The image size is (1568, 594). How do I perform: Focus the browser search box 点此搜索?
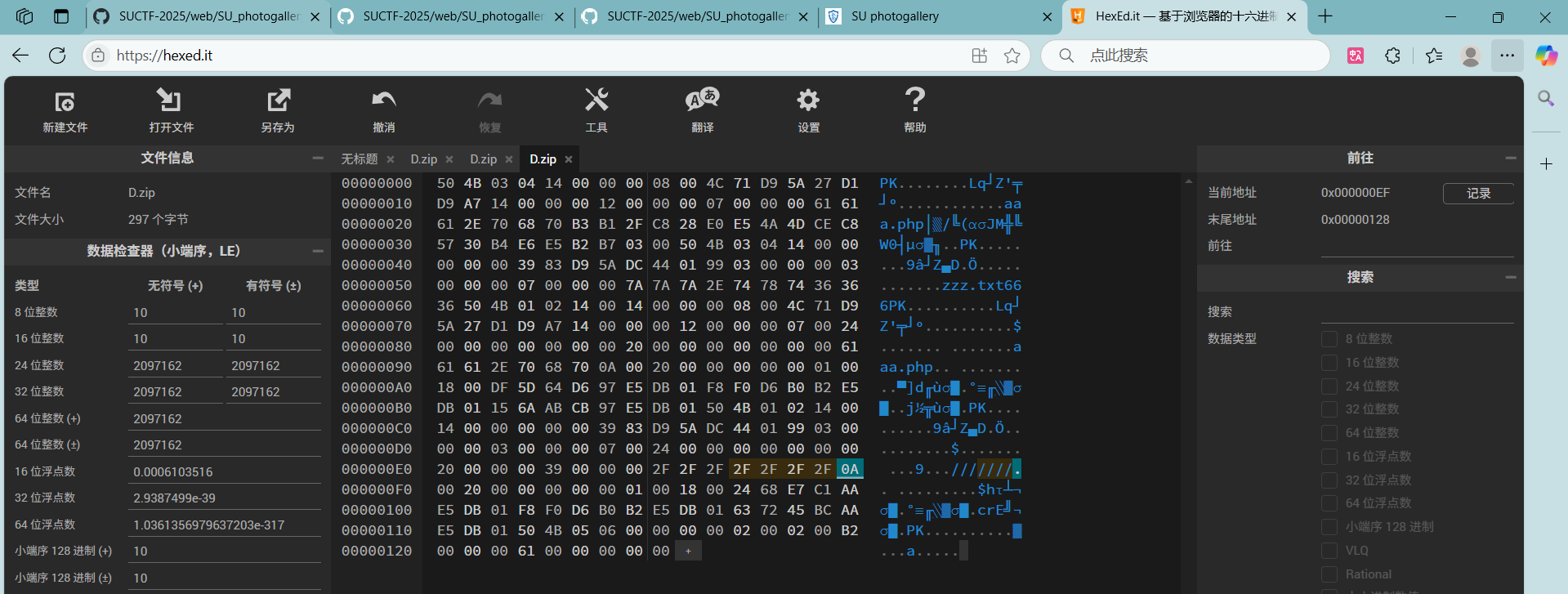tap(1185, 56)
